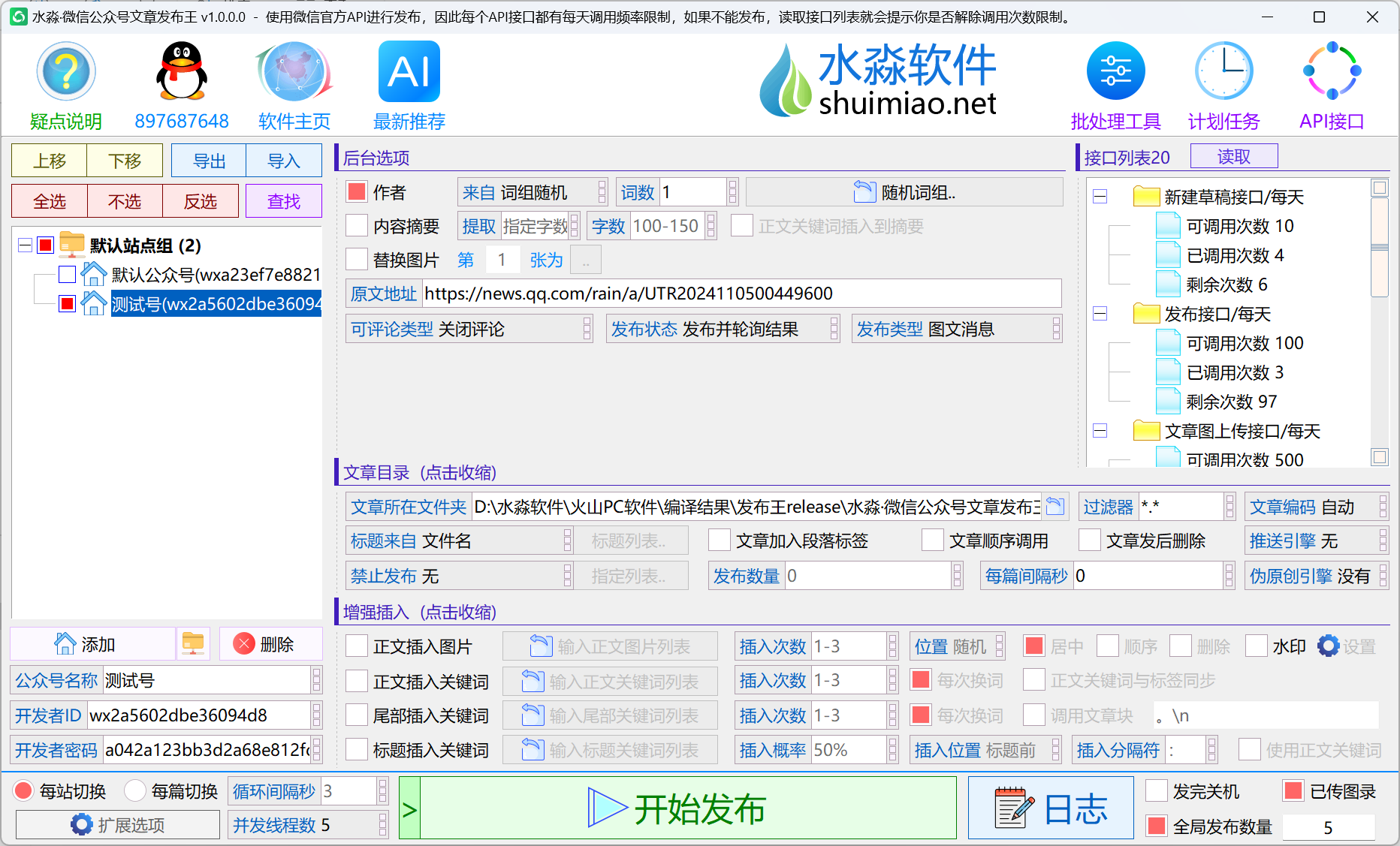Open the 标题来自 dropdown
The image size is (1400, 846).
click(460, 540)
